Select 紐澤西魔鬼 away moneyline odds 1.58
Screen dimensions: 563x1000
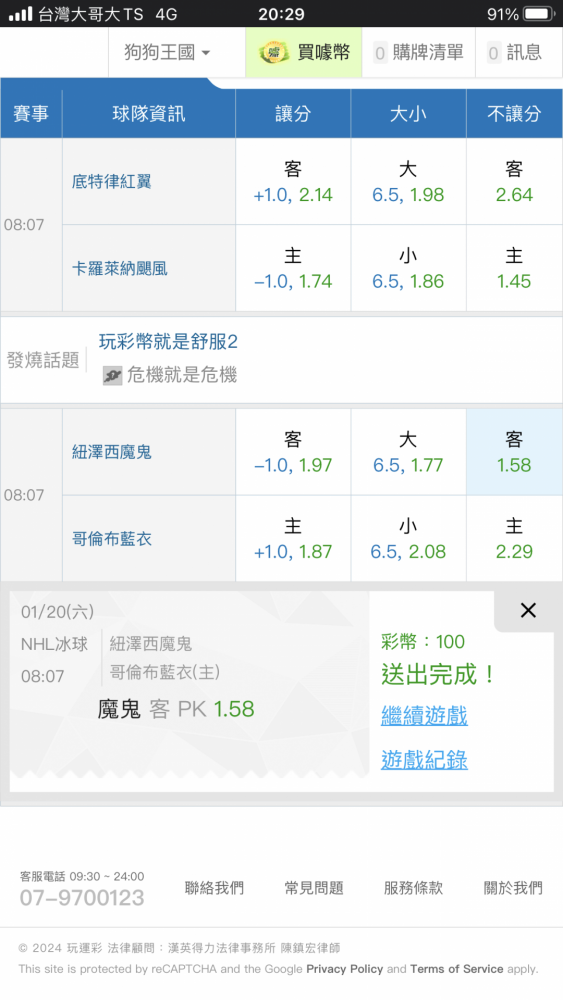click(x=514, y=452)
